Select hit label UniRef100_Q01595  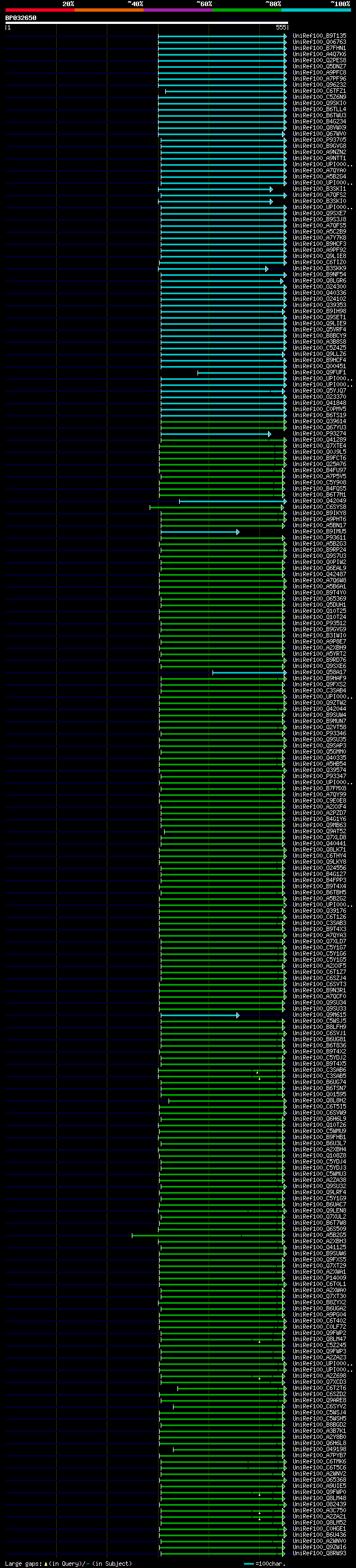click(319, 1095)
